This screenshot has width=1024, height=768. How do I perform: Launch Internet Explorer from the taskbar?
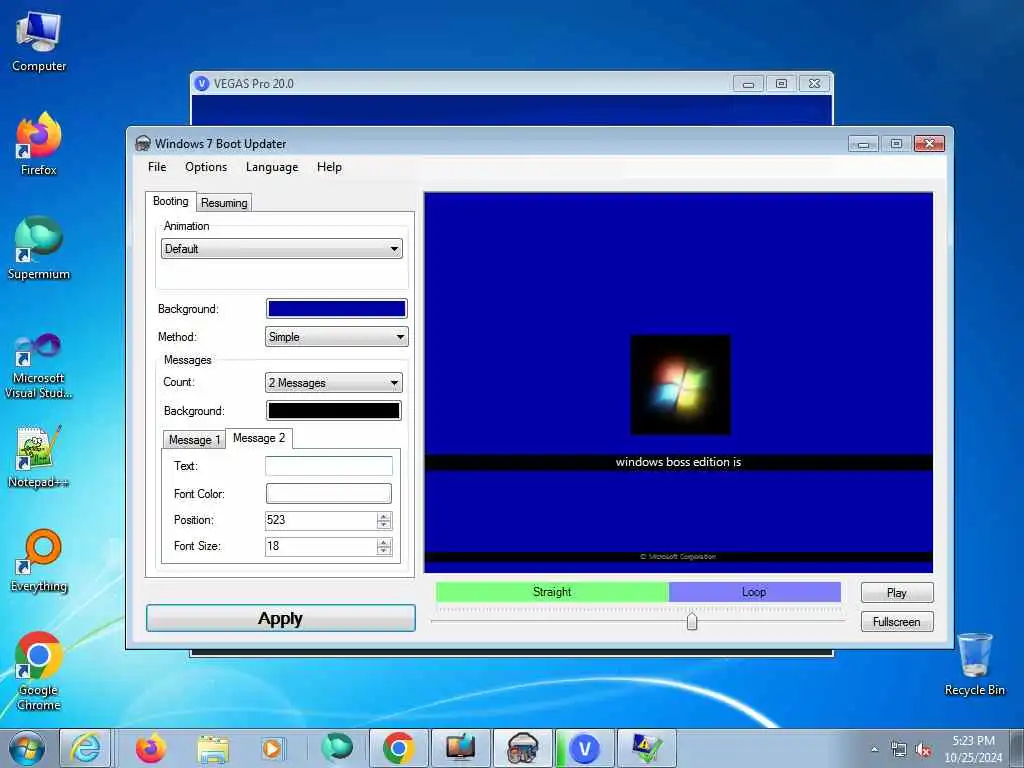pyautogui.click(x=86, y=748)
